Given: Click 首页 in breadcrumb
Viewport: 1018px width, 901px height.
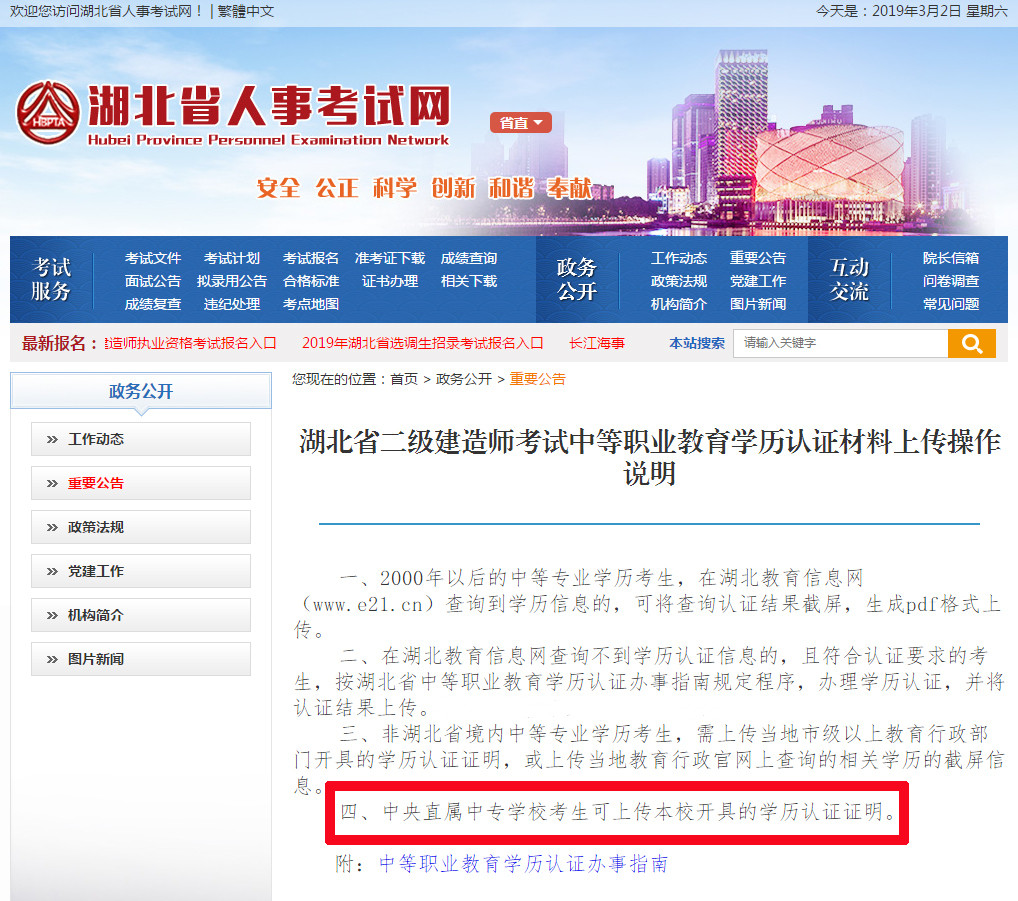Looking at the screenshot, I should click(404, 379).
